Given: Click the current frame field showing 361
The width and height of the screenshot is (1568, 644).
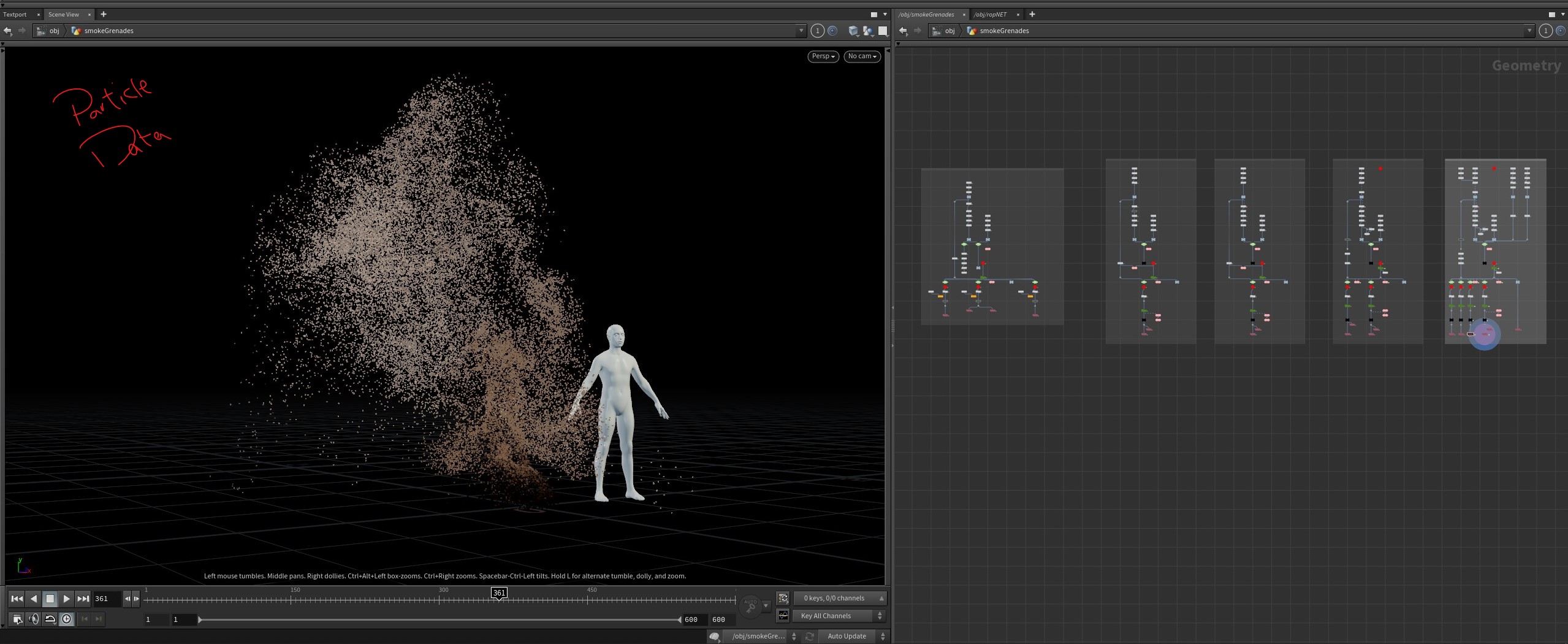Looking at the screenshot, I should (107, 599).
